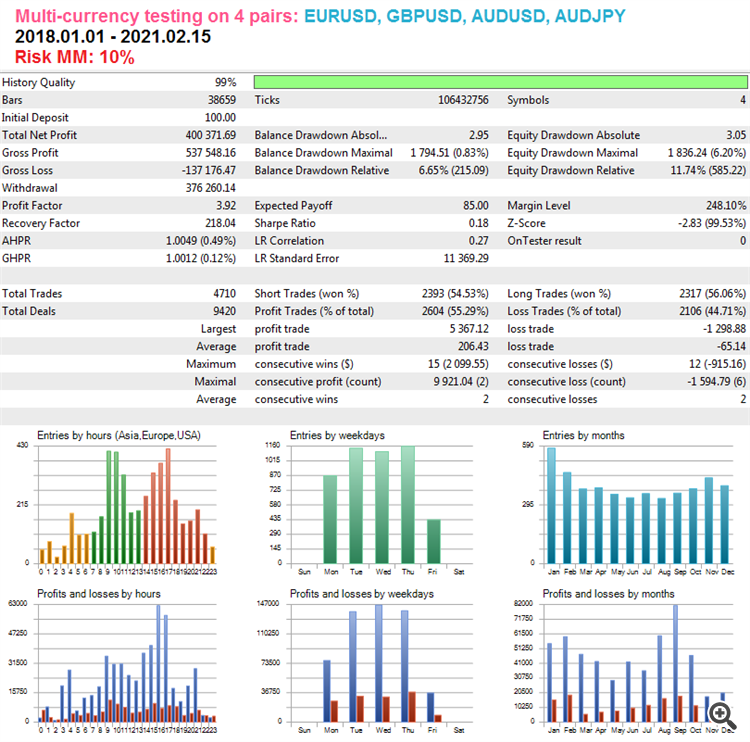Viewport: 750px width, 742px height.
Task: Select LR Correlation value '0.27'
Action: coord(478,241)
